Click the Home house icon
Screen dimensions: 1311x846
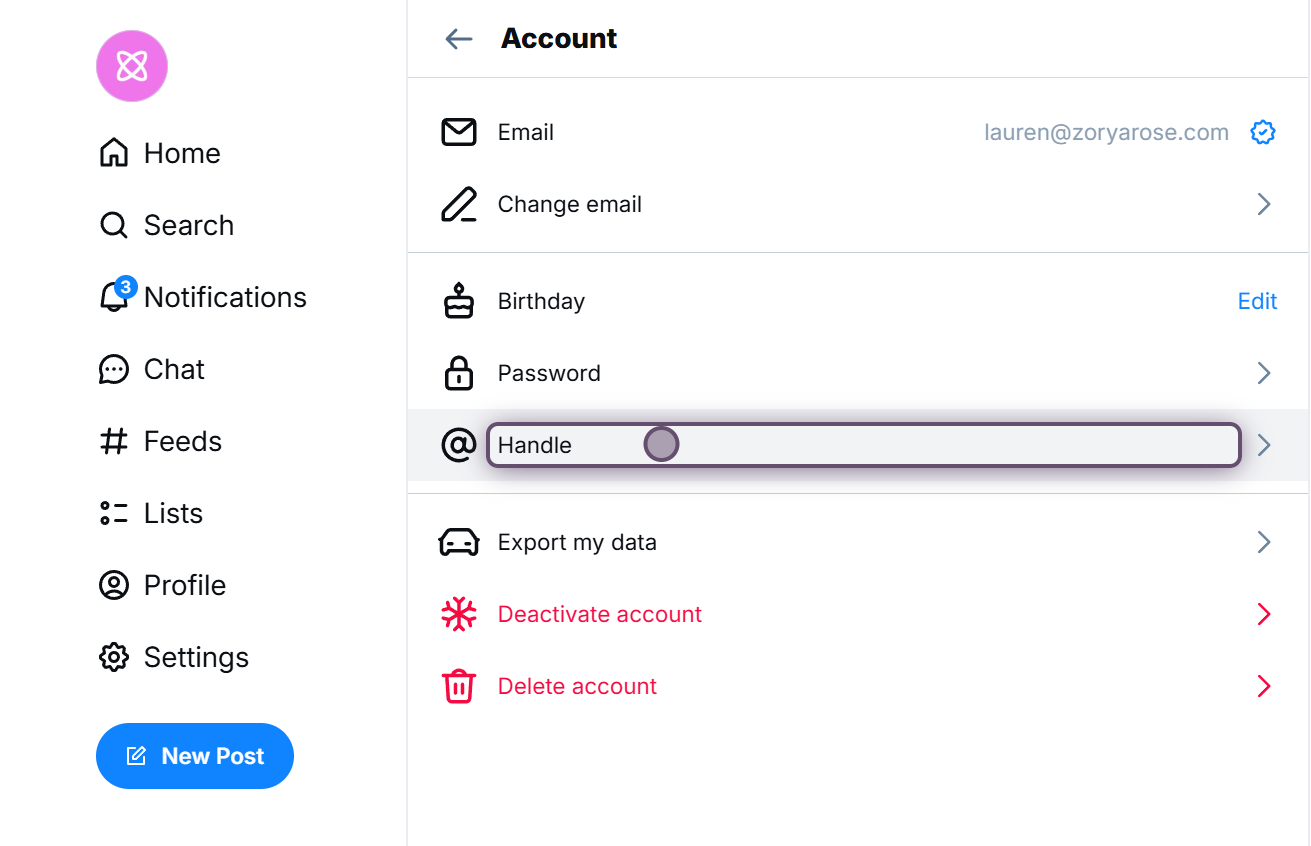114,153
